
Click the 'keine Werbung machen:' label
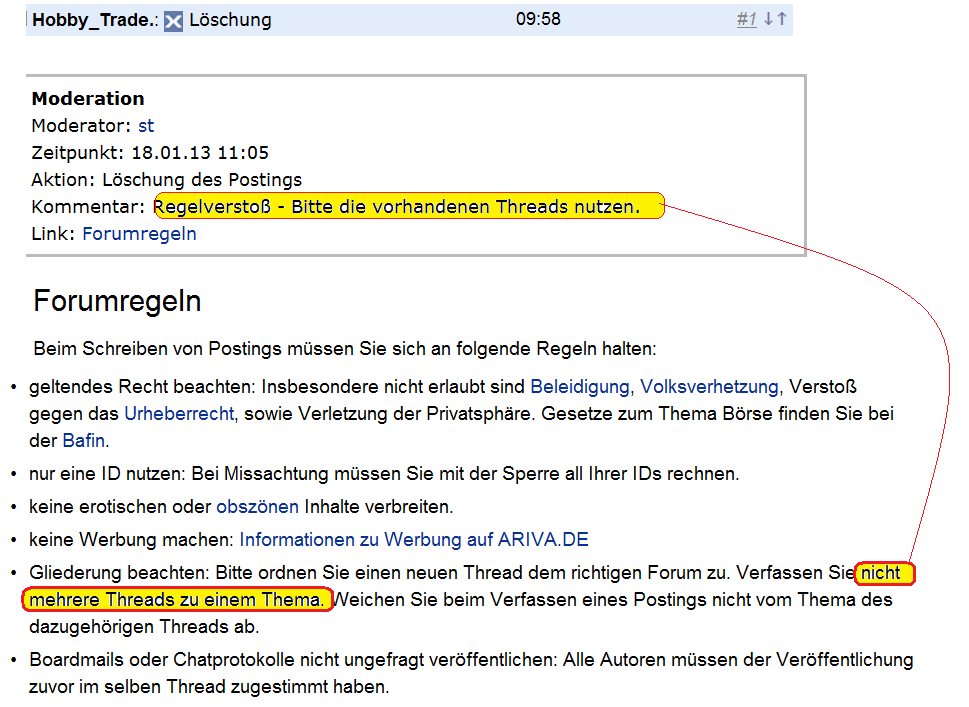click(x=132, y=540)
